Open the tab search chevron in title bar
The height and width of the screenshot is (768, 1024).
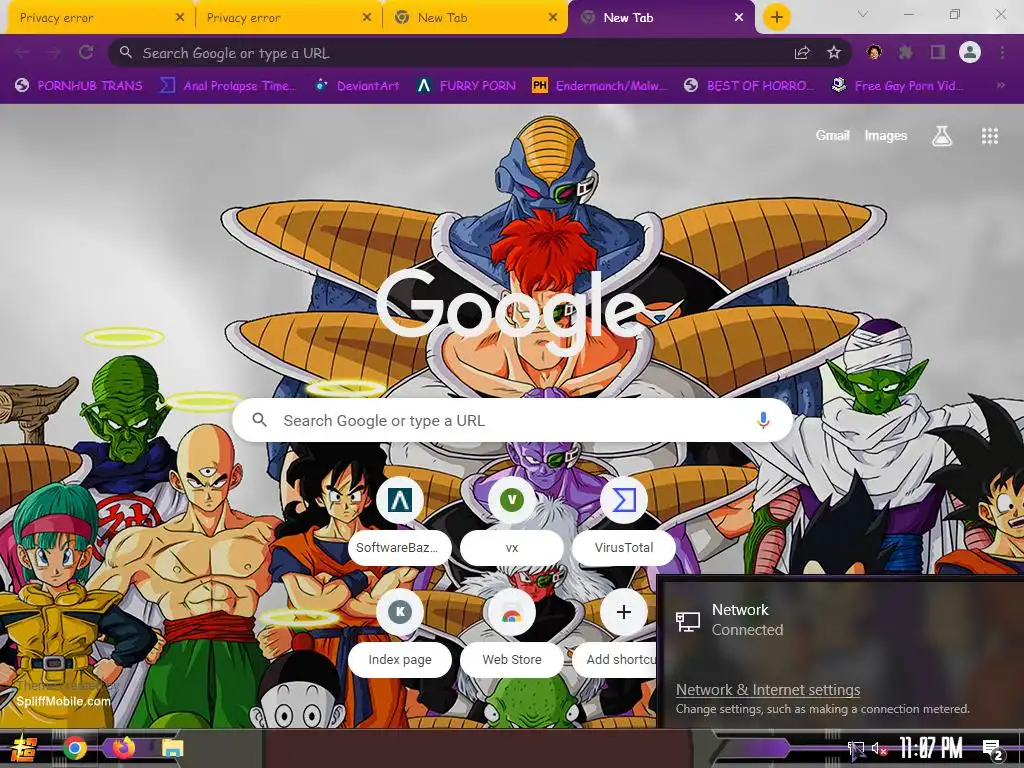(x=863, y=14)
